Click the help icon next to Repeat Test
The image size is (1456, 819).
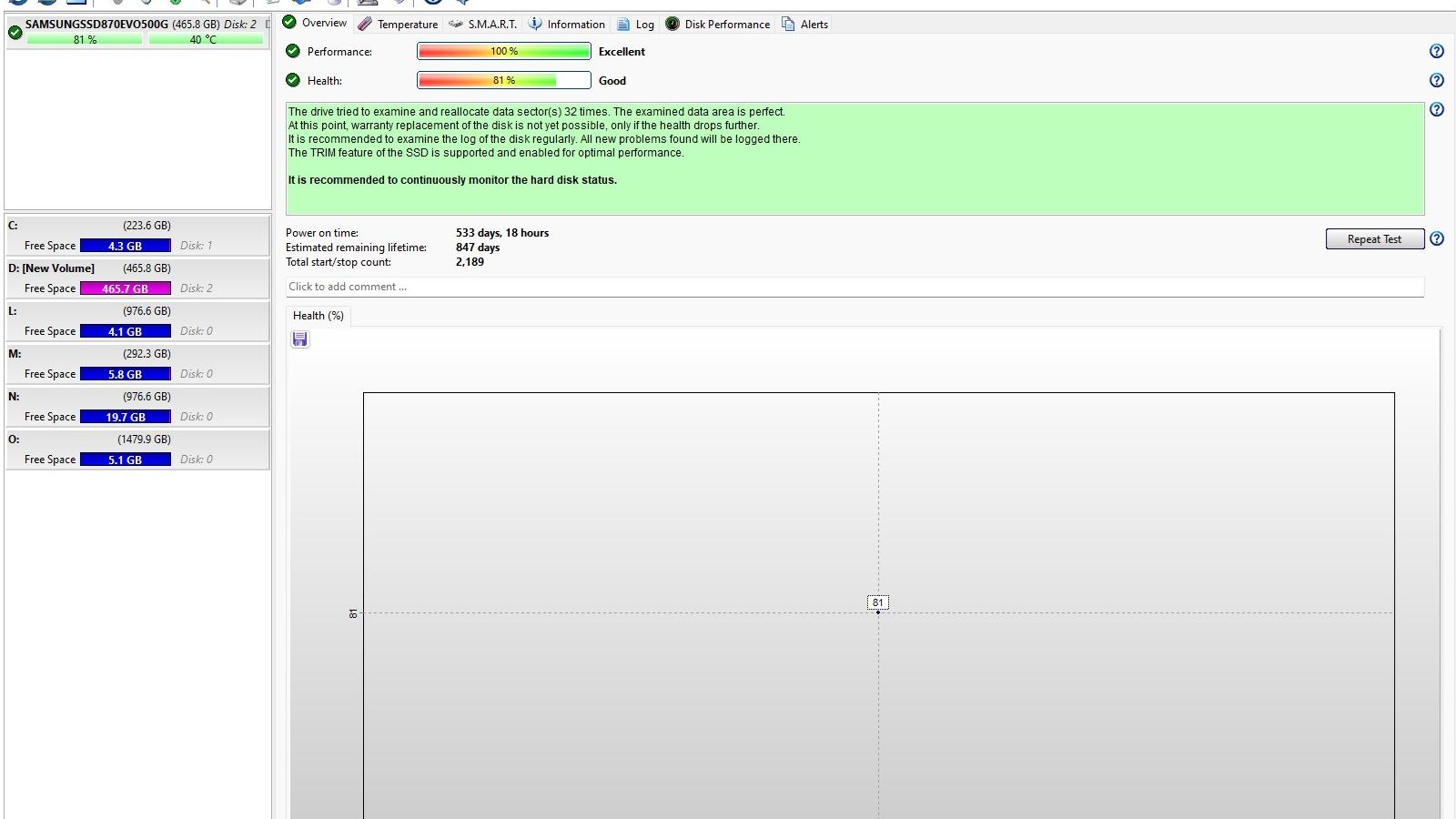1437,239
